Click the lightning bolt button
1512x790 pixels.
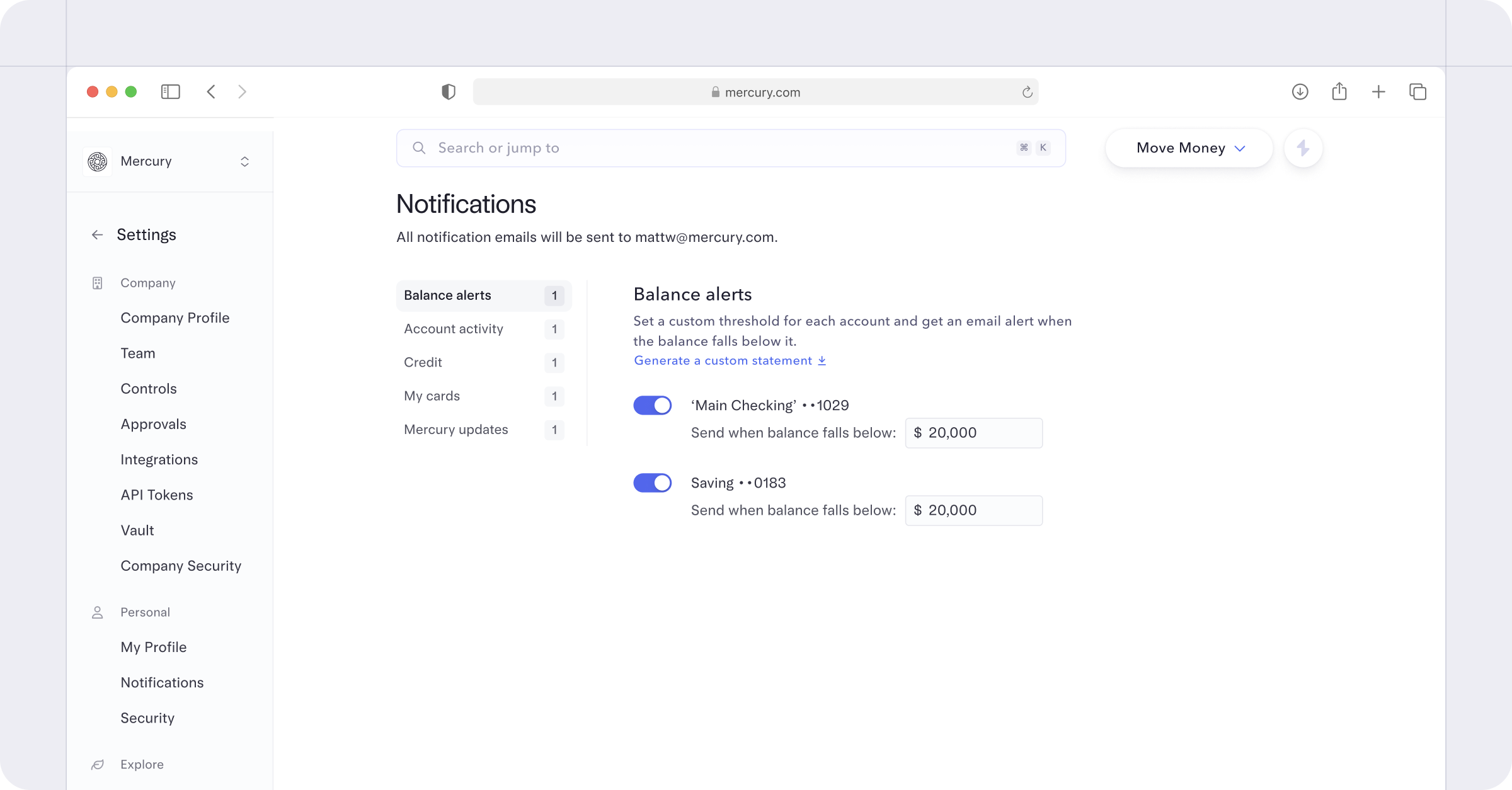pyautogui.click(x=1303, y=148)
